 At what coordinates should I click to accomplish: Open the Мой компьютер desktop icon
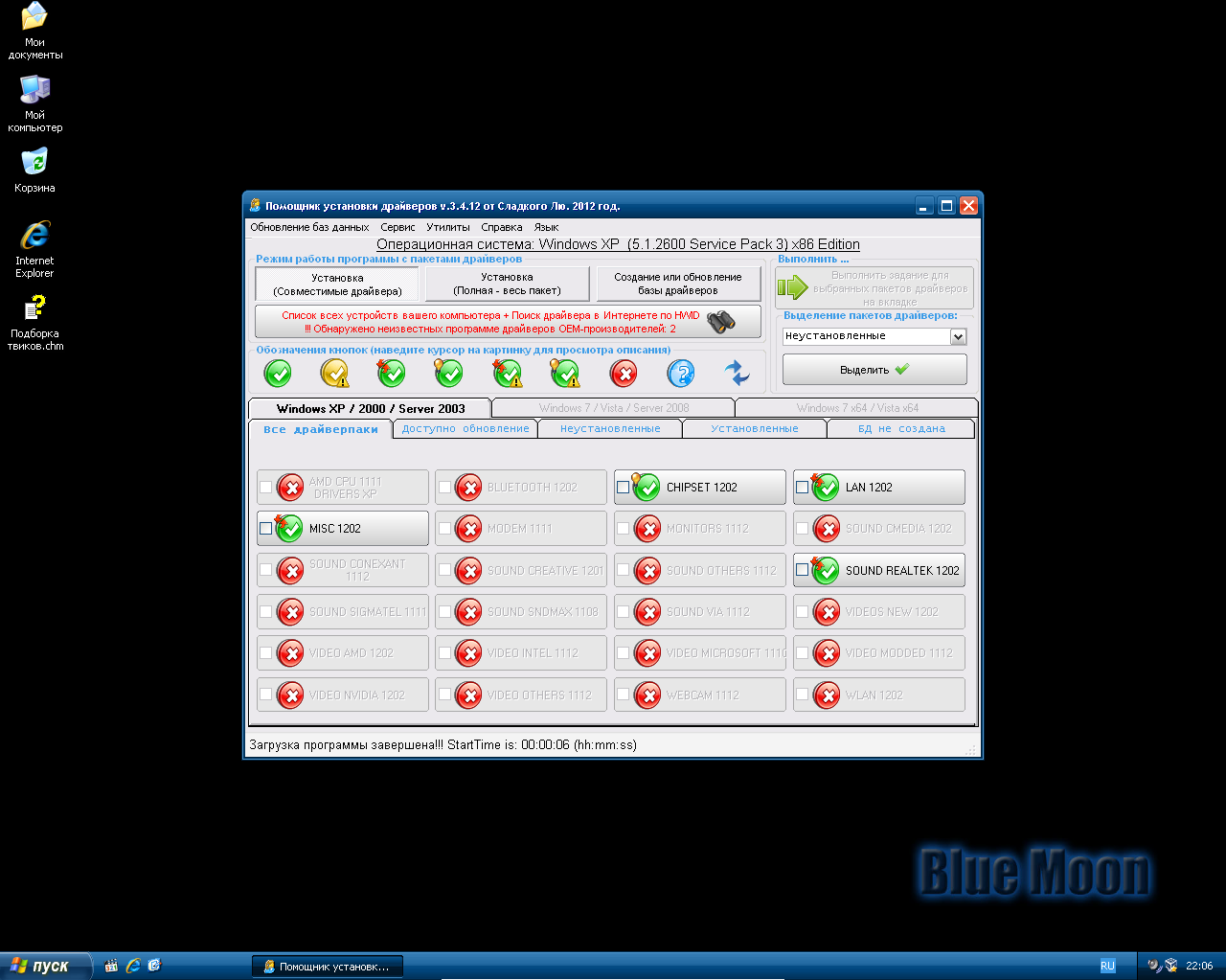[35, 103]
